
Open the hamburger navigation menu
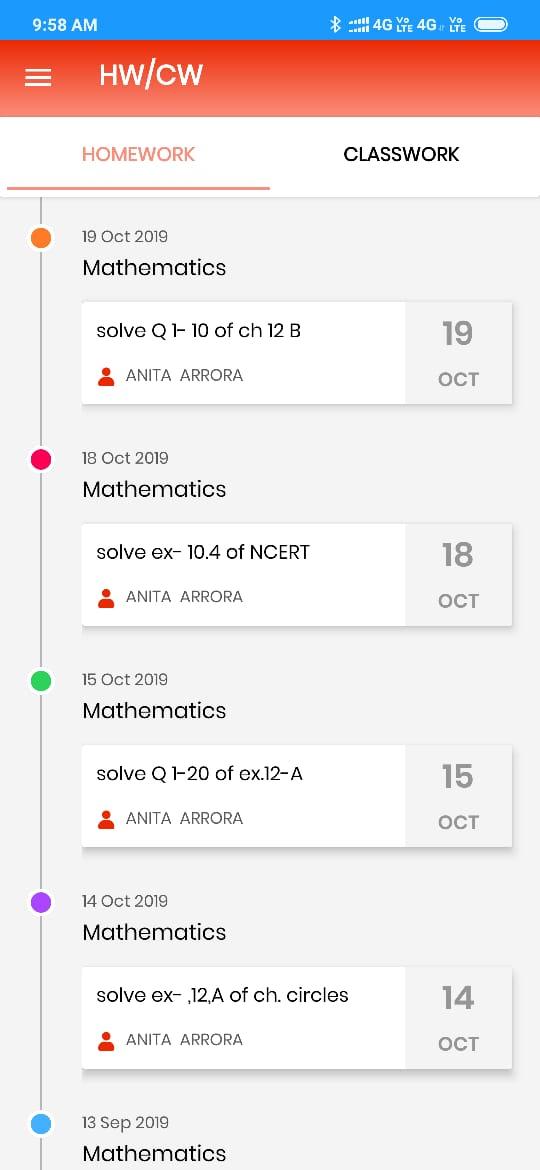click(38, 78)
